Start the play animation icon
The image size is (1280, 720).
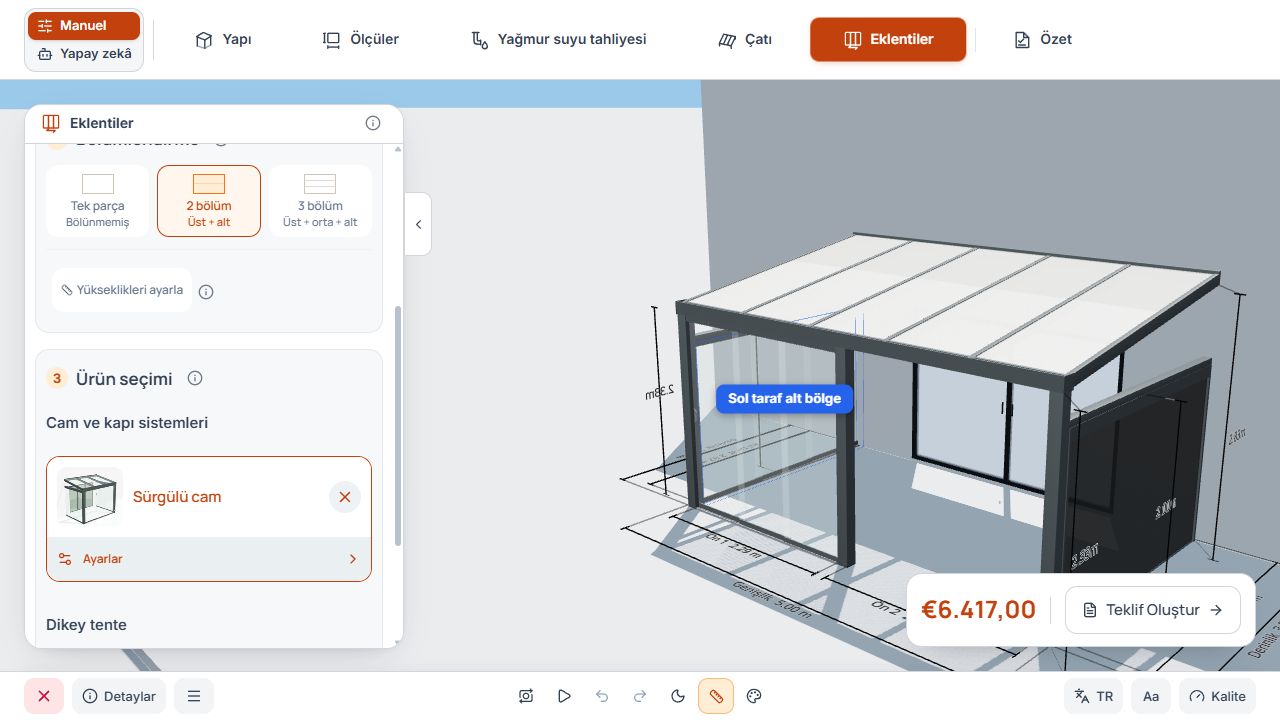click(564, 696)
